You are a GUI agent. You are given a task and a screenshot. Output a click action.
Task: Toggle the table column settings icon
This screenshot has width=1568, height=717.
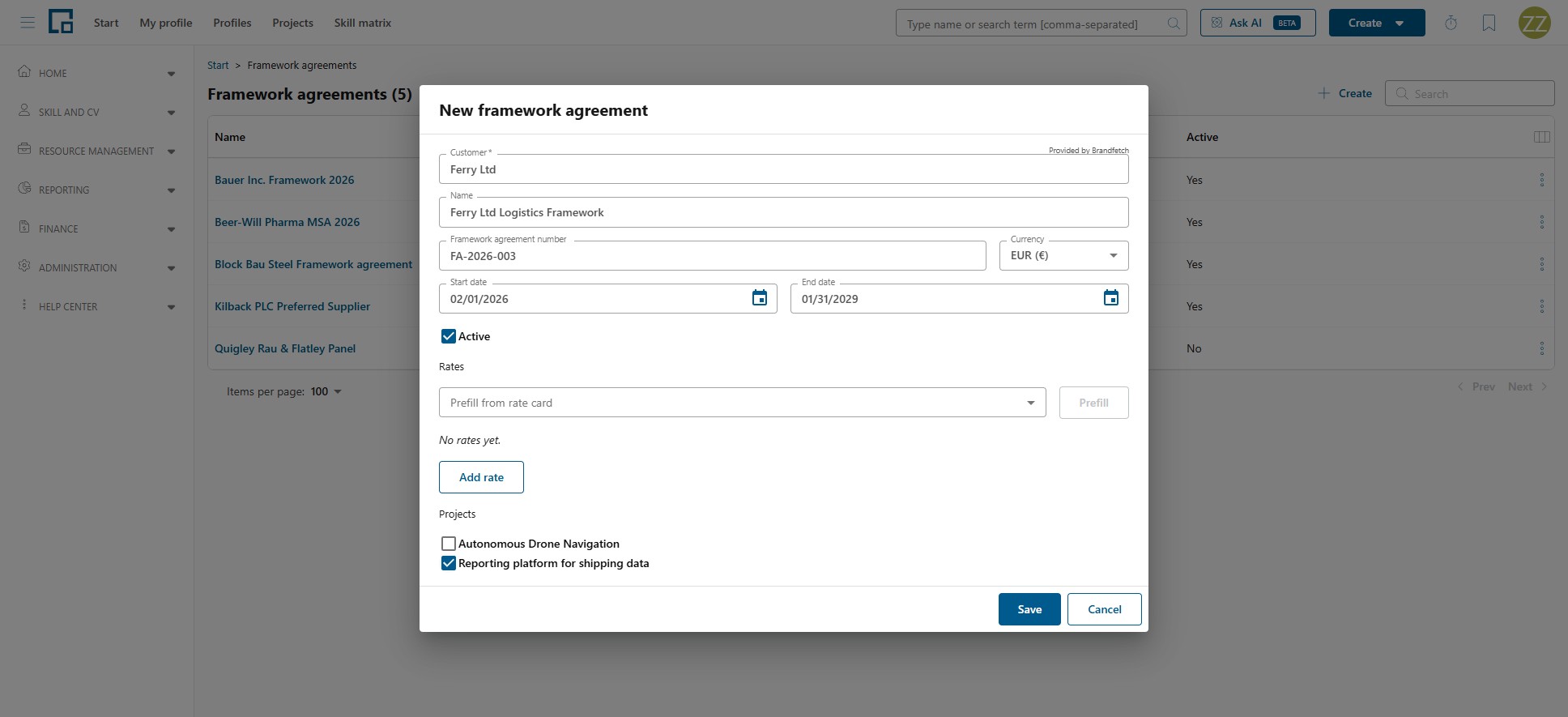click(1542, 137)
